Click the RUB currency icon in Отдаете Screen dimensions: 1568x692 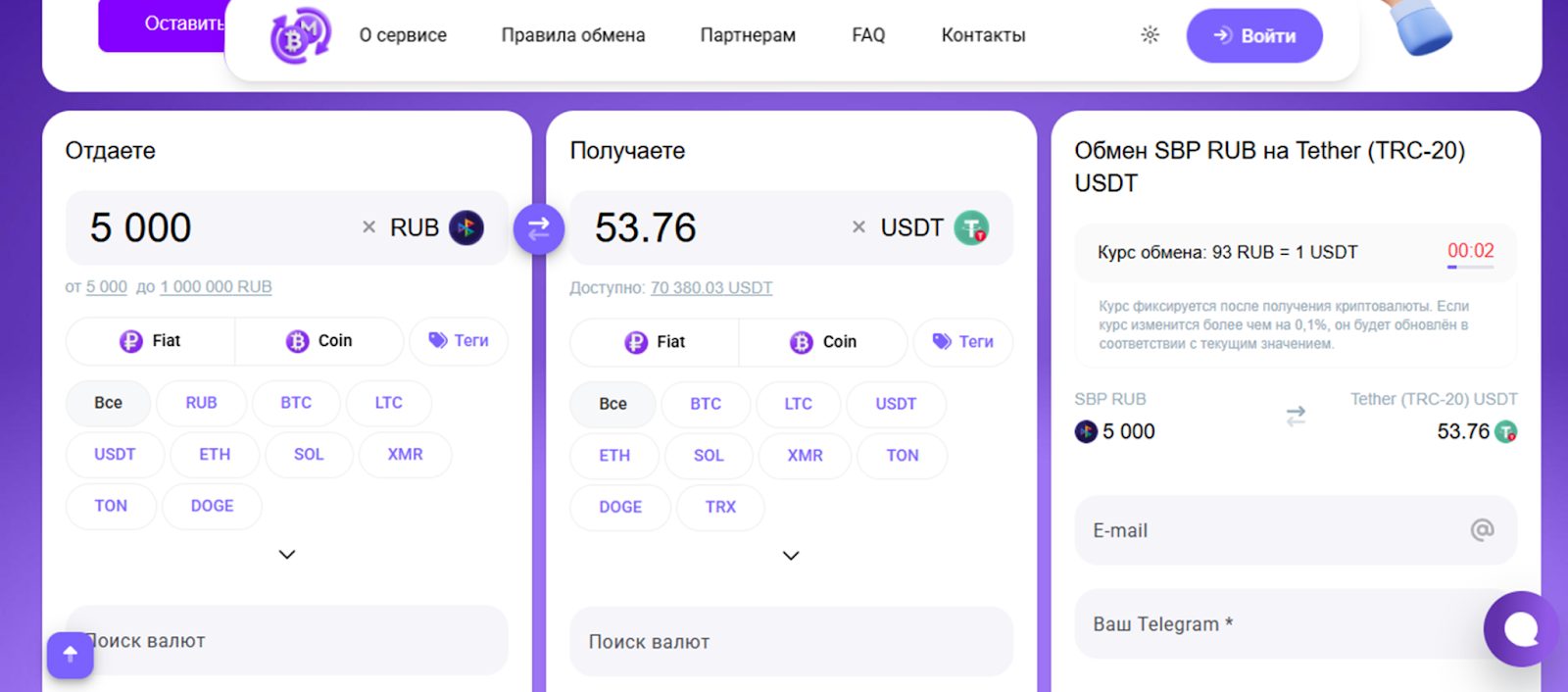pos(466,227)
